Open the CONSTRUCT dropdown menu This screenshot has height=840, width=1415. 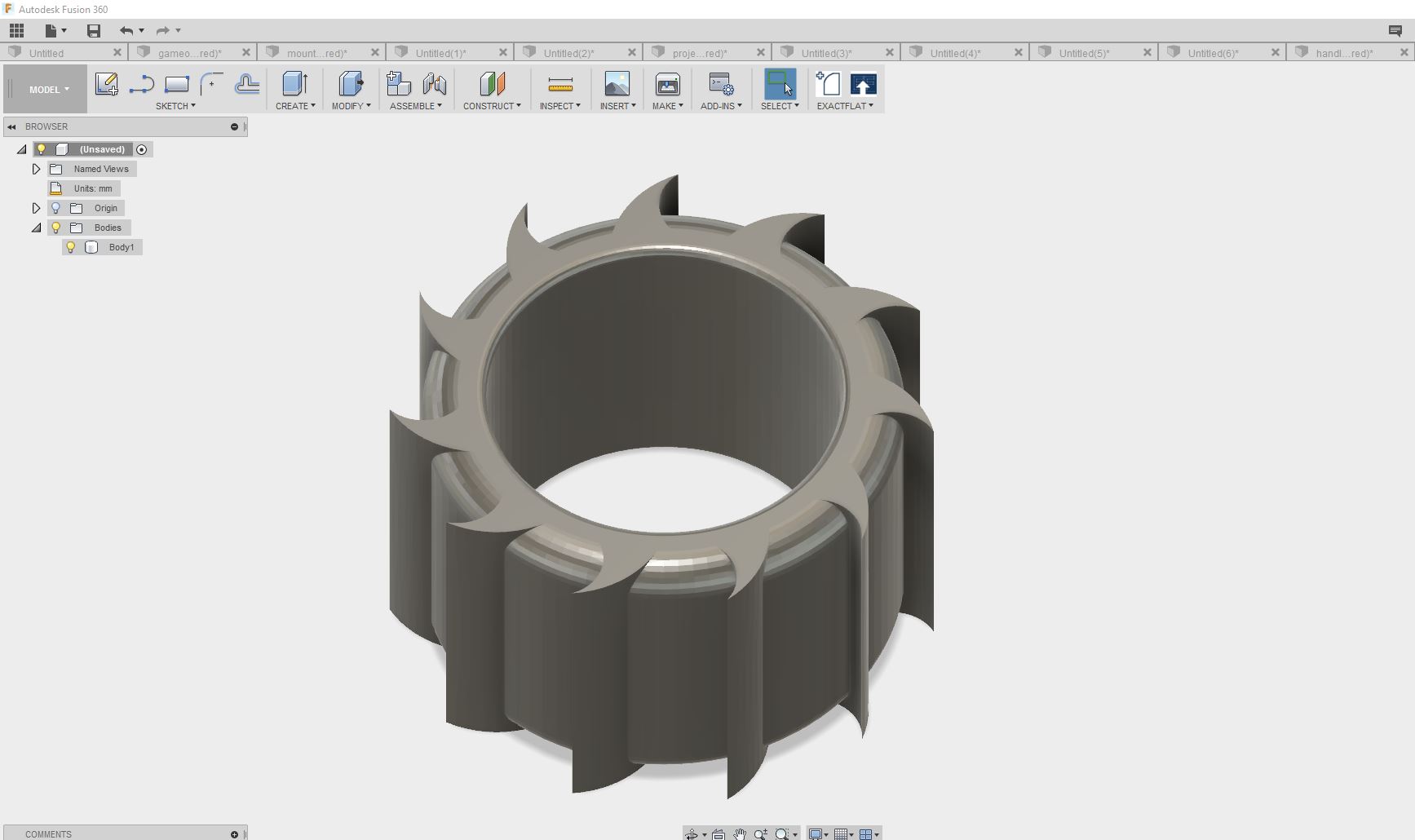[492, 106]
